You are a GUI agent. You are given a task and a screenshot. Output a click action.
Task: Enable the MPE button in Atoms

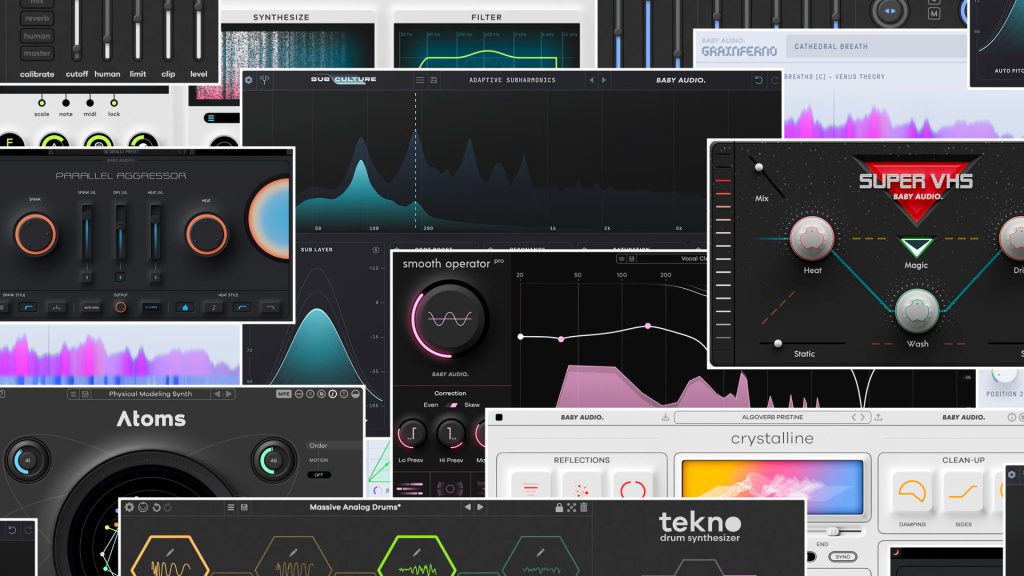coord(283,394)
